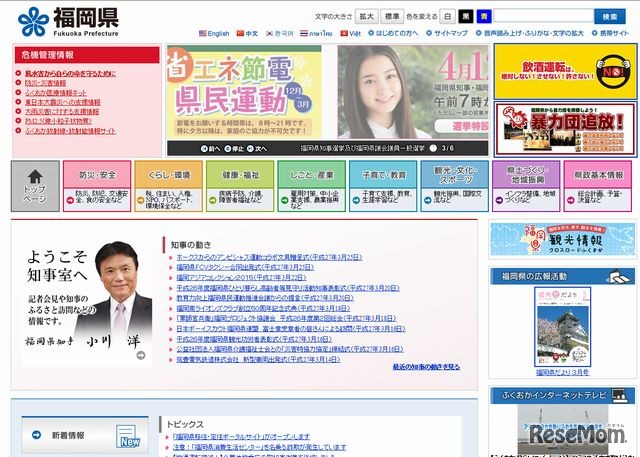Viewport: 640px width, 457px height.
Task: Open ふくおかインターネットテレビ header
Action: (x=562, y=395)
